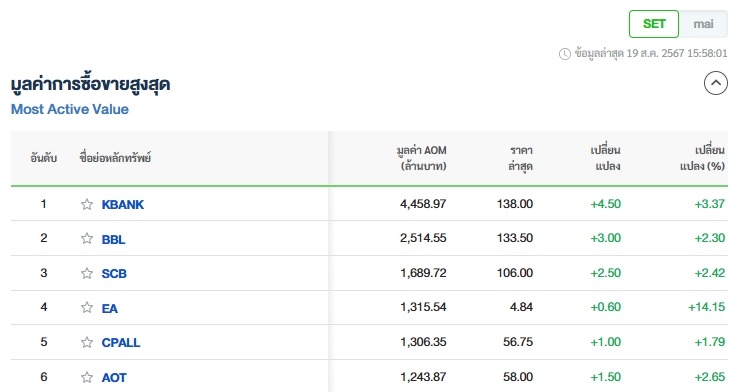Image resolution: width=737 pixels, height=392 pixels.
Task: Click the ชื่อย่อหลักทรัพย์ column header
Action: click(x=115, y=158)
